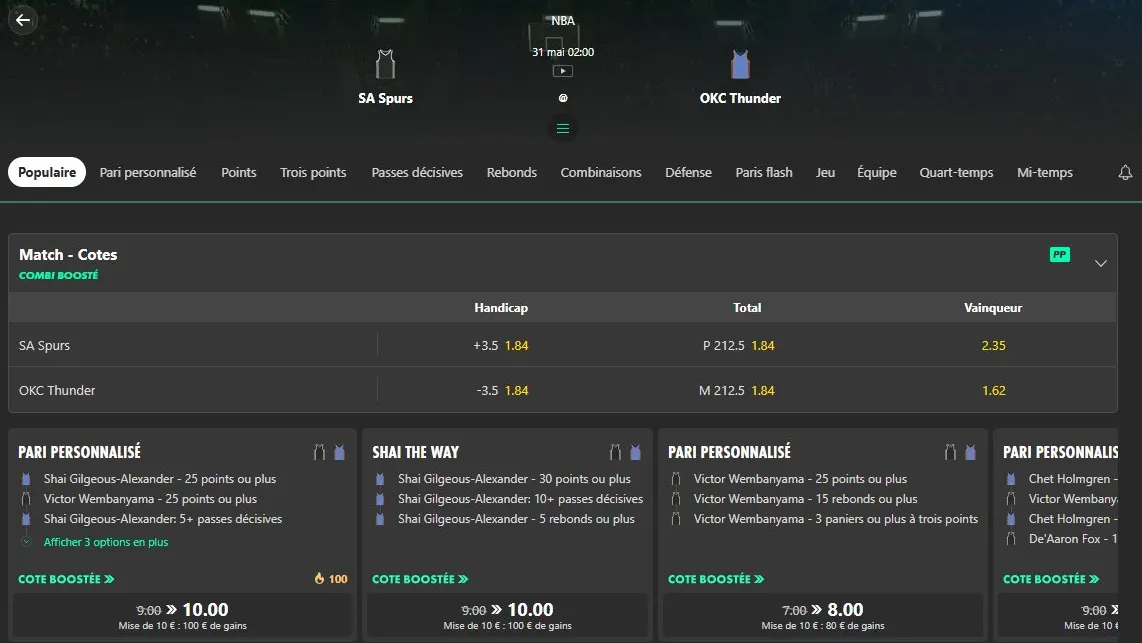Add Shai The Way boosted odds 10.00
This screenshot has width=1142, height=643.
(508, 616)
